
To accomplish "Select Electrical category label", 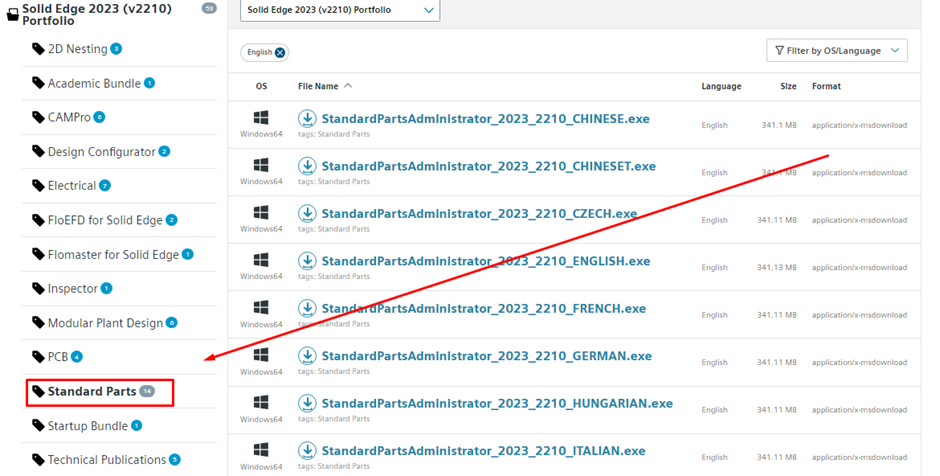I will [72, 186].
